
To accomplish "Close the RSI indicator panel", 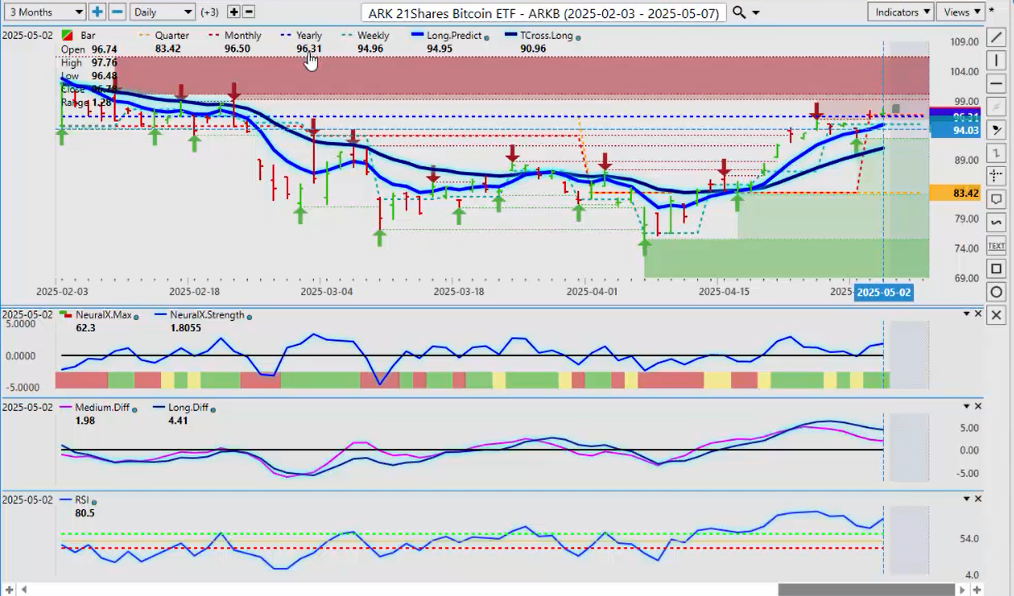I will pos(978,498).
